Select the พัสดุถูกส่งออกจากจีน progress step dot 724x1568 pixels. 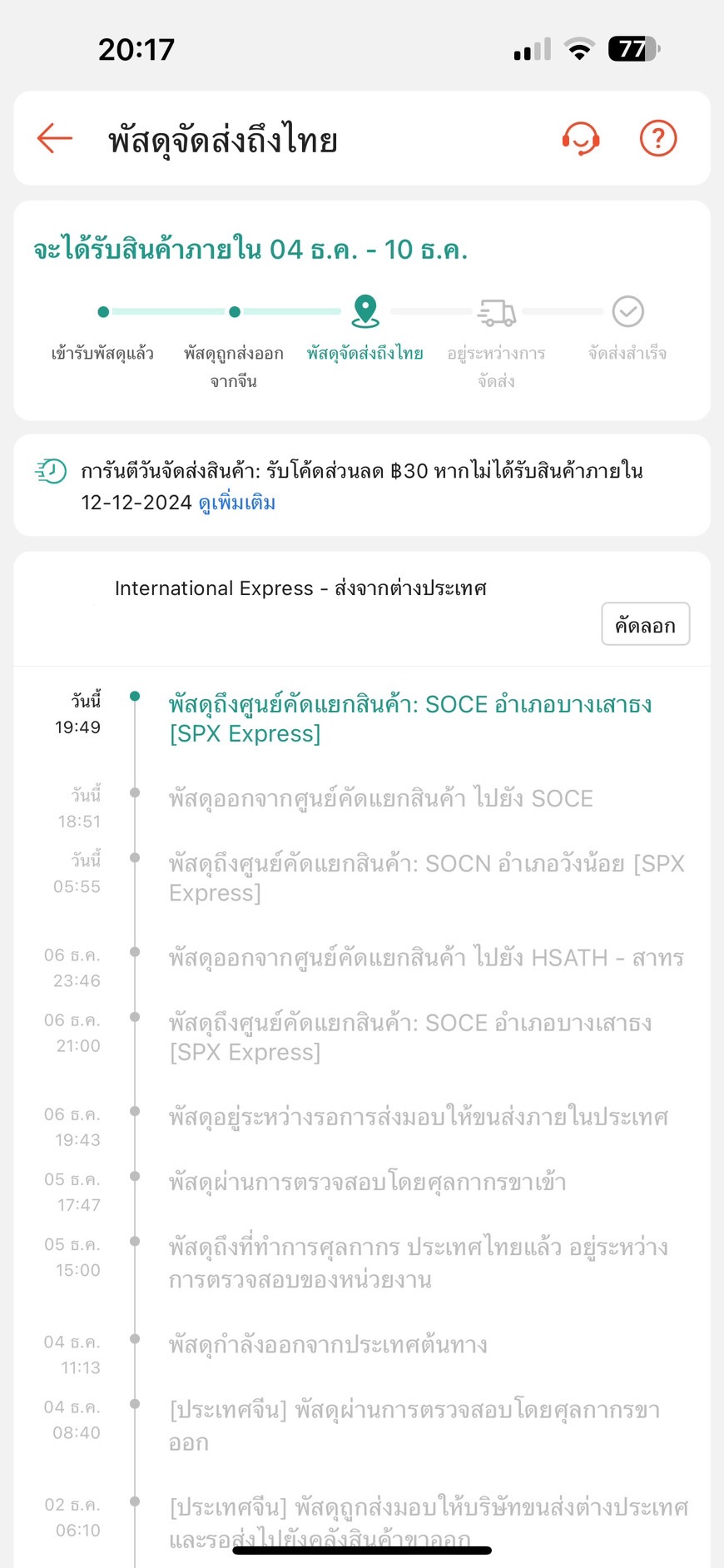click(235, 312)
